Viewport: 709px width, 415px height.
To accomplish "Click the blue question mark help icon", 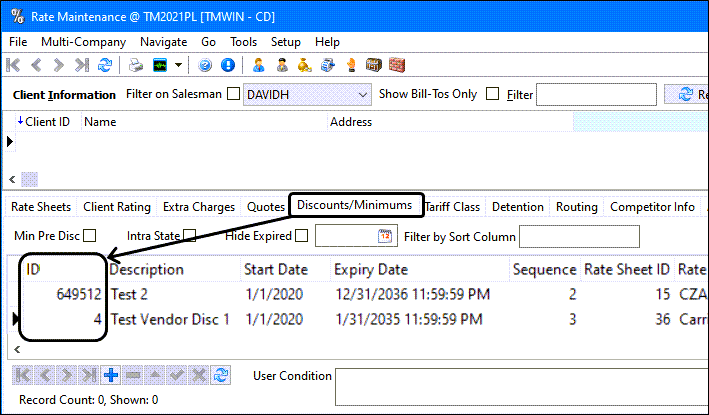I will [205, 65].
